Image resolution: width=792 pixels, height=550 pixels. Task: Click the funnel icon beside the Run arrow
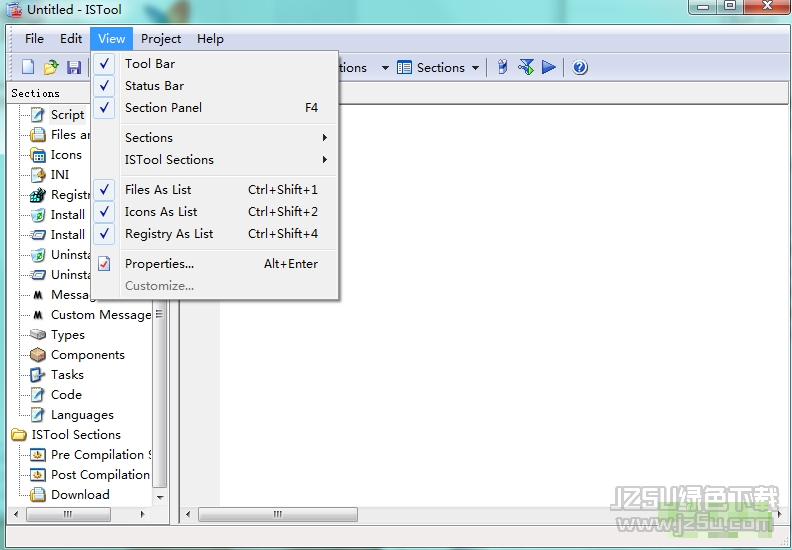point(526,67)
